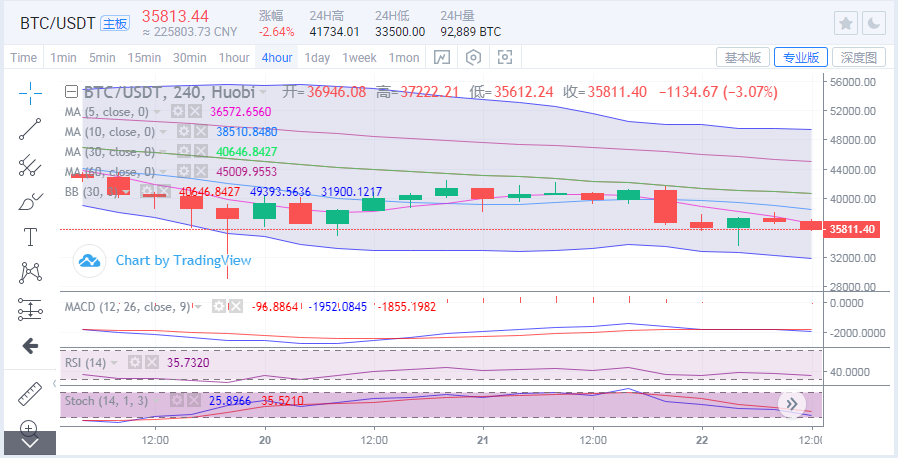Open the RSI (14) dropdown arrow
Viewport: 898px width, 458px height.
(x=115, y=362)
